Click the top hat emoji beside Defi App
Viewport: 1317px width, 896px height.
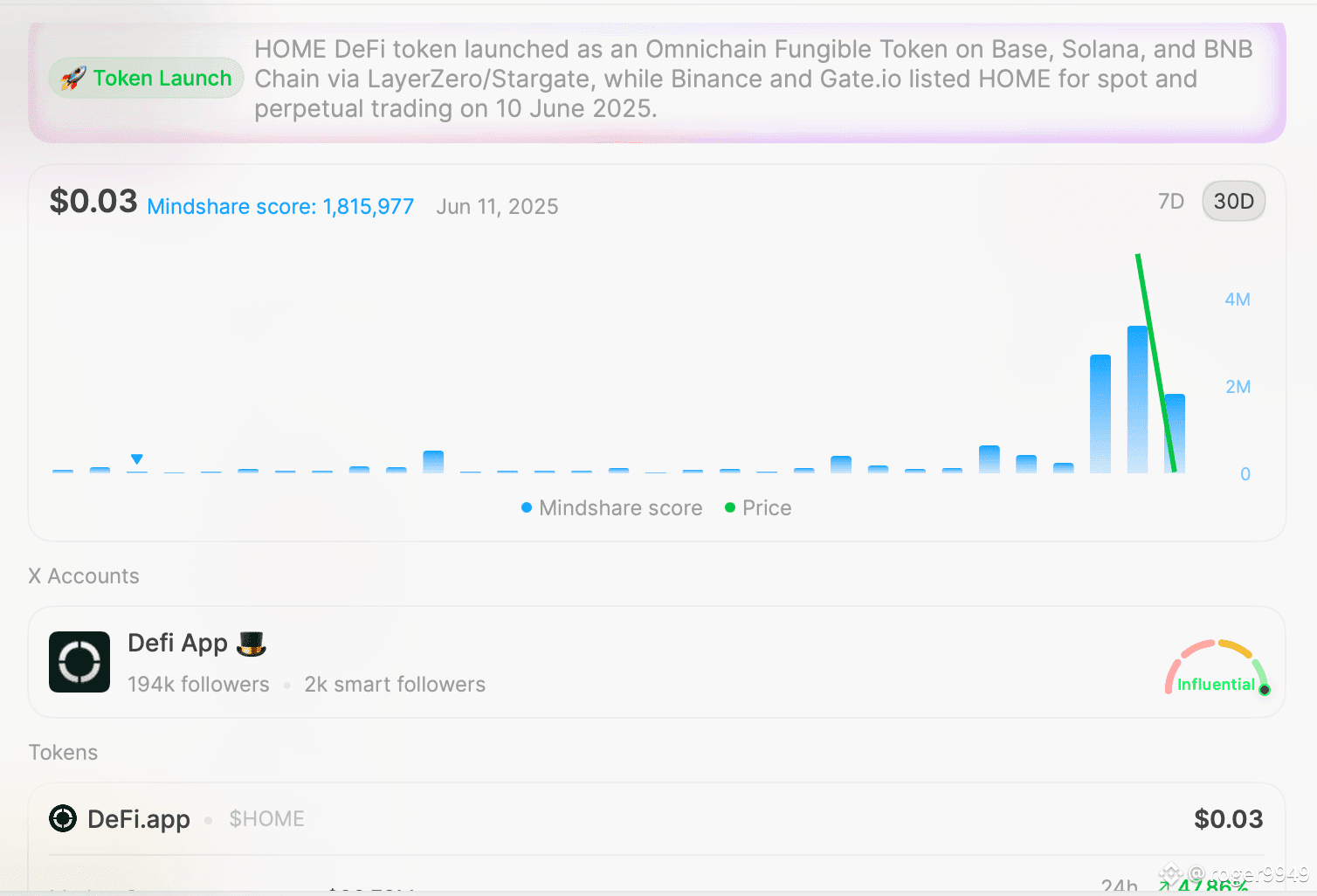252,644
